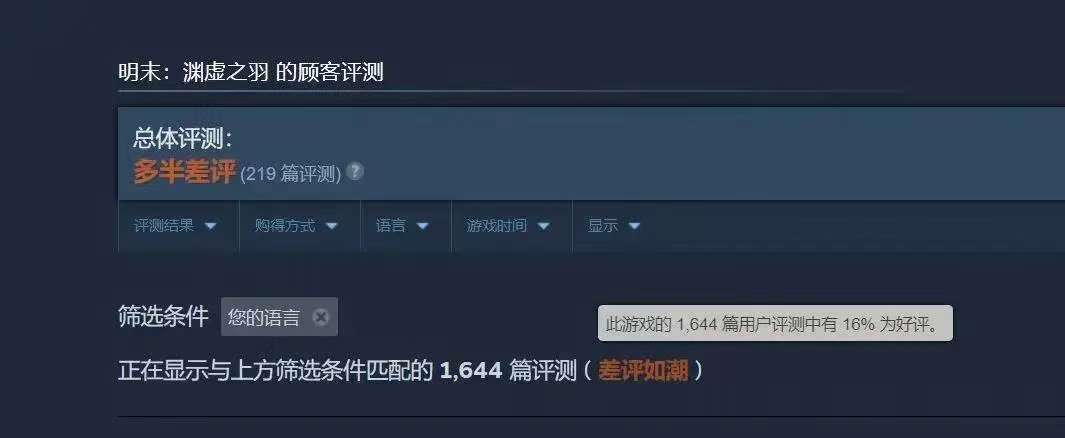Image resolution: width=1065 pixels, height=438 pixels.
Task: Remove the 您的语言 filter with its X icon
Action: (321, 317)
